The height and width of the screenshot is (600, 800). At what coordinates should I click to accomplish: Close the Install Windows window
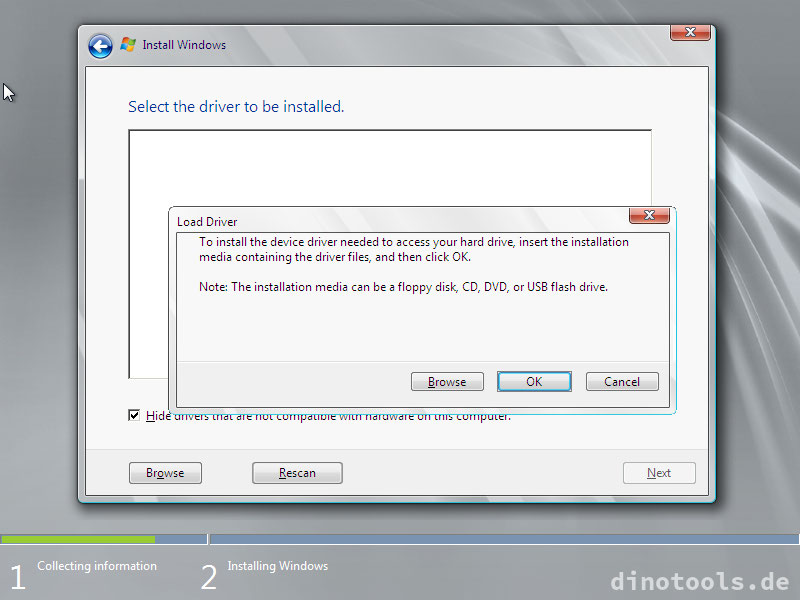point(690,32)
